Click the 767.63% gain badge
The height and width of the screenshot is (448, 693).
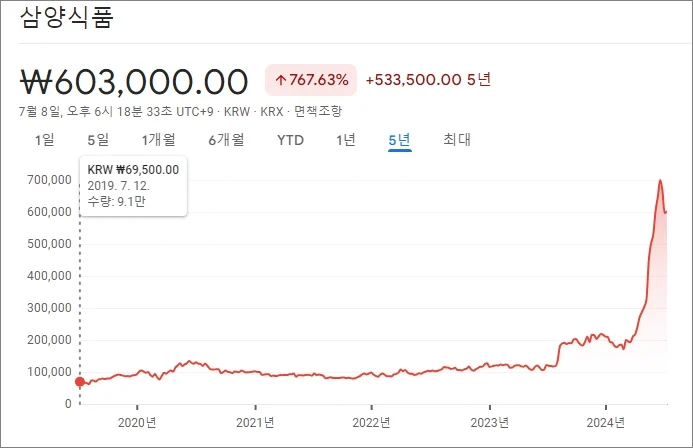pyautogui.click(x=311, y=80)
